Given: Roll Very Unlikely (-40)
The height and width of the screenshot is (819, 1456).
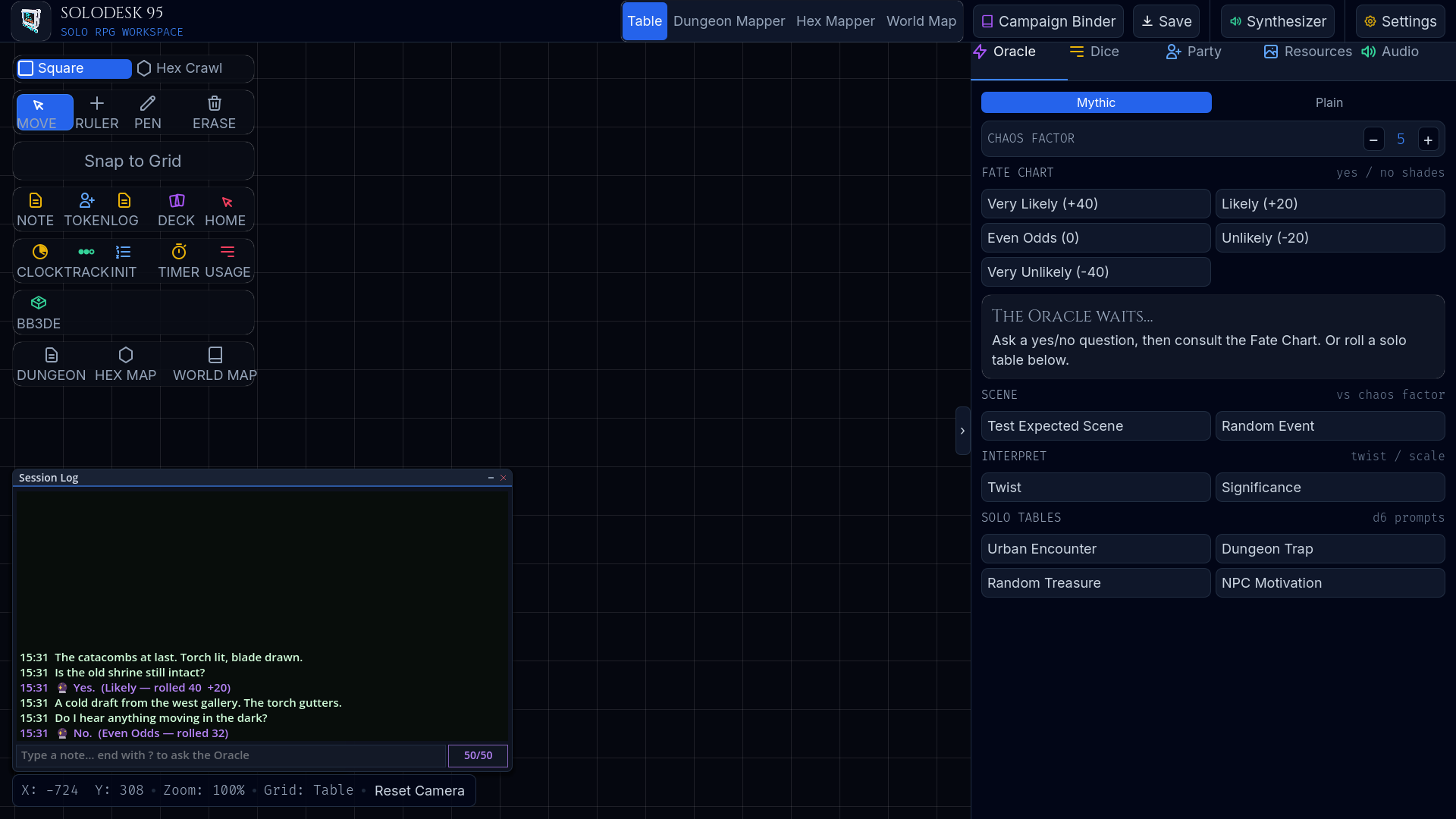Looking at the screenshot, I should [x=1096, y=272].
